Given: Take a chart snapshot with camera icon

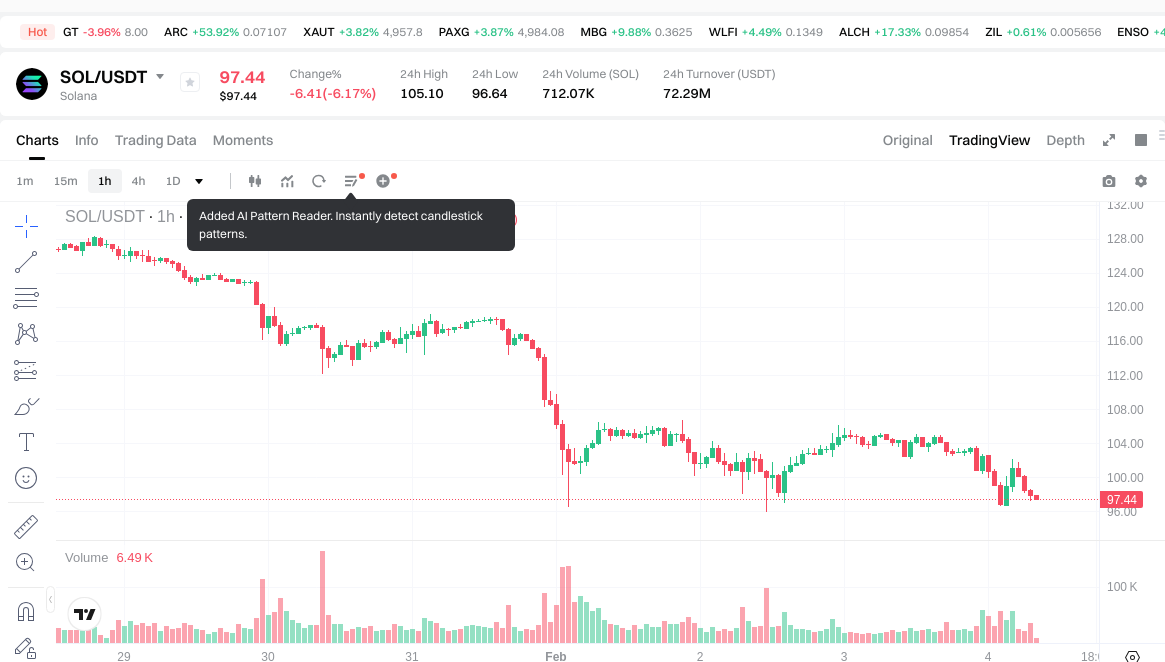Looking at the screenshot, I should pyautogui.click(x=1108, y=181).
